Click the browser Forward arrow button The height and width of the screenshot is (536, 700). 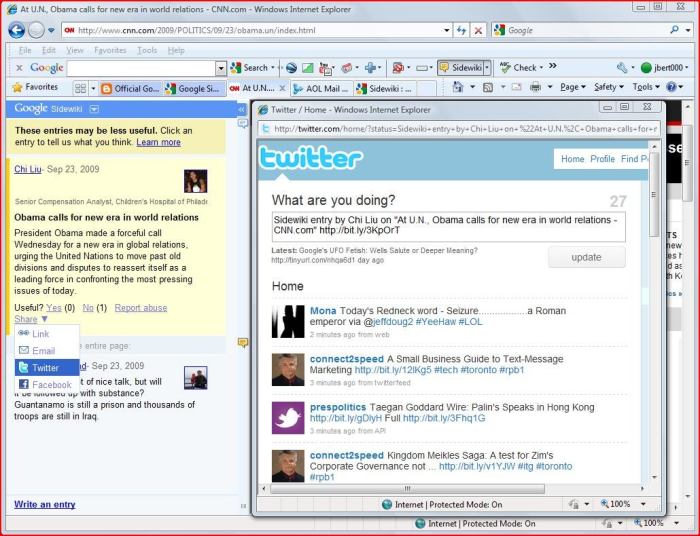pos(36,30)
